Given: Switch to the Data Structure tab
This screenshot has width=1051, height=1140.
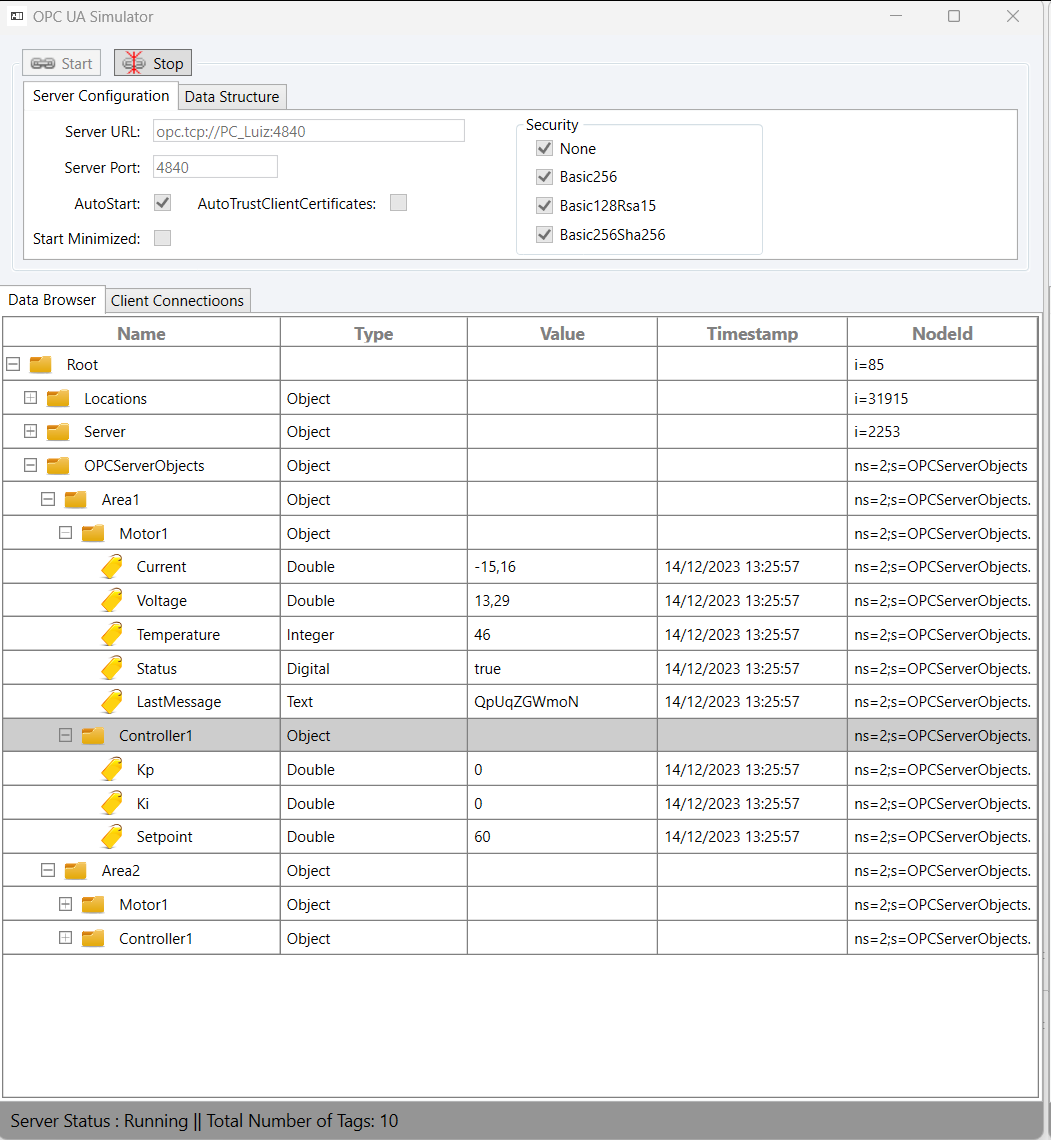Looking at the screenshot, I should coord(232,97).
